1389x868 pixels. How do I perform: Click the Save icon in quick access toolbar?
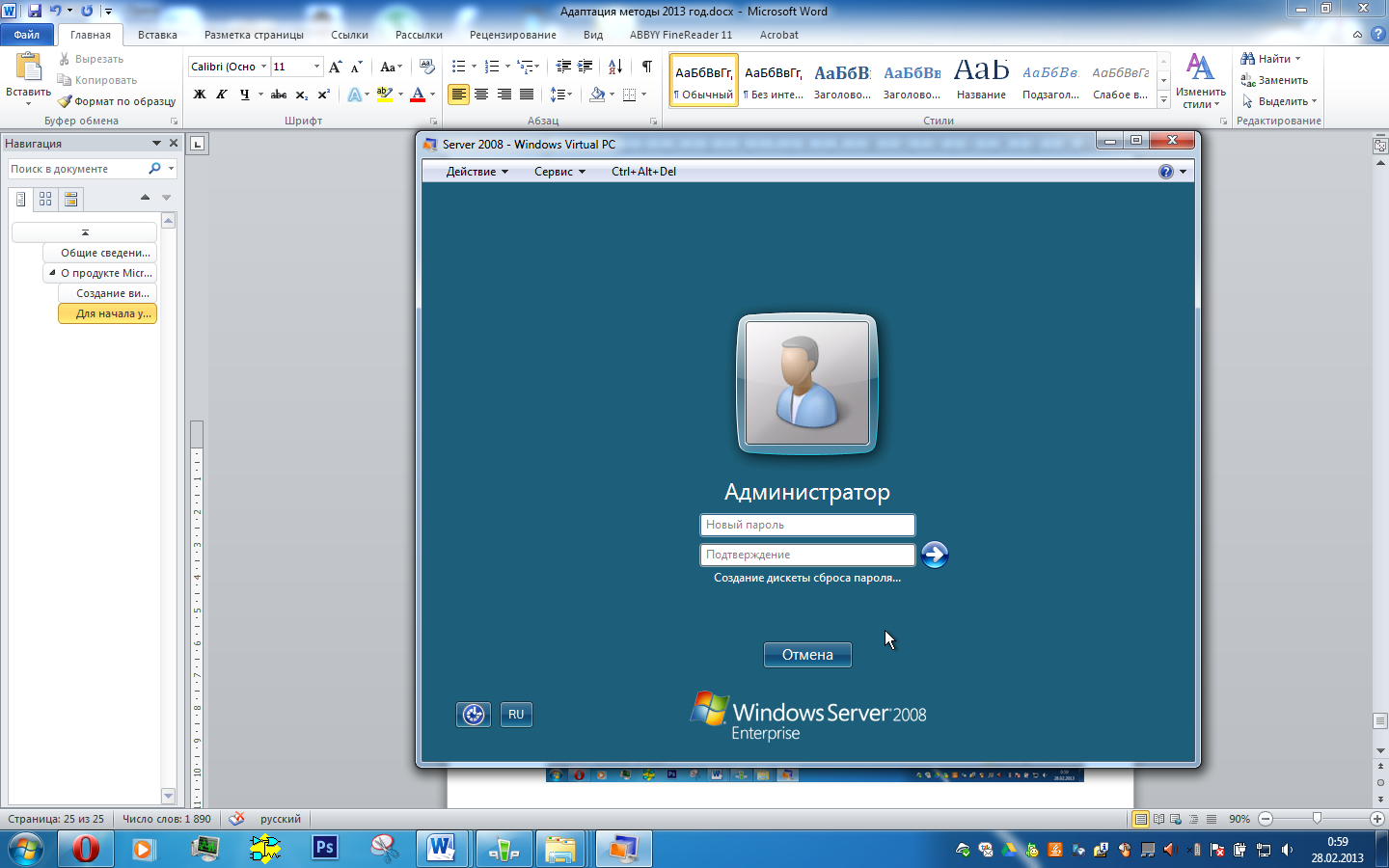35,11
